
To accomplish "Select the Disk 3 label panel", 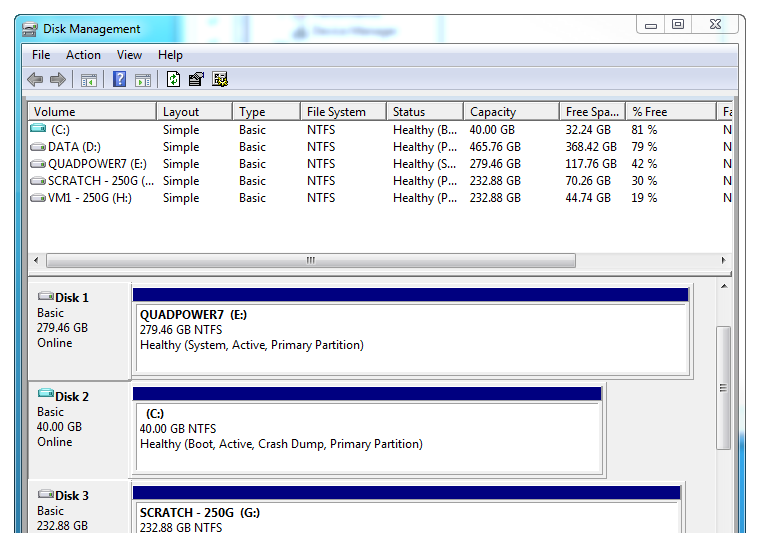I will (79, 507).
